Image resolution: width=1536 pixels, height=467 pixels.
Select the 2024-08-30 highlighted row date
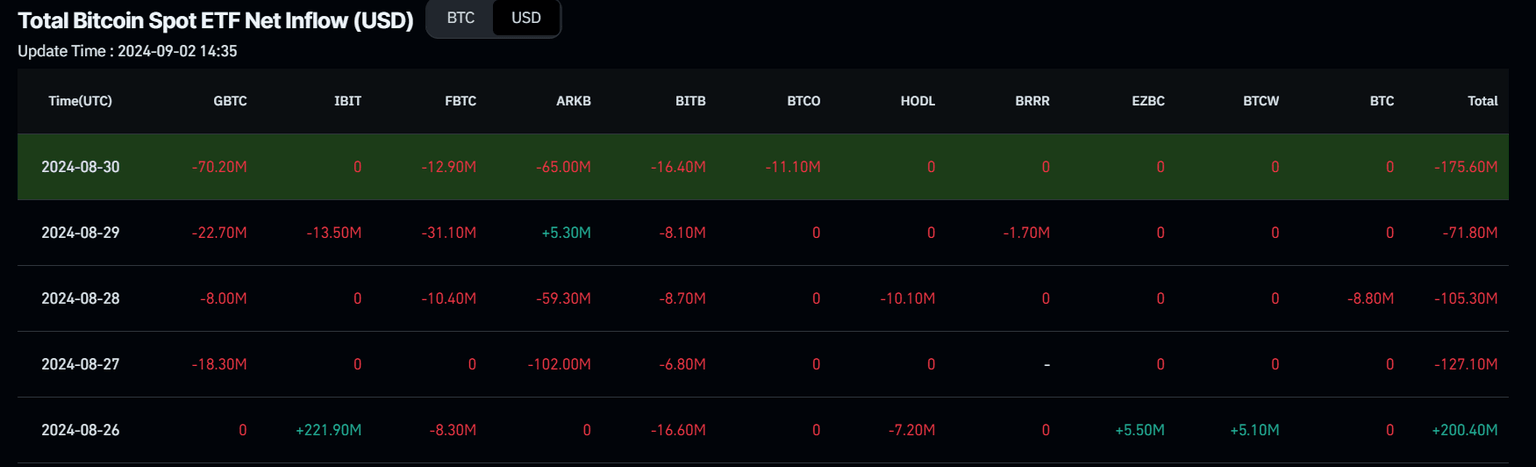point(80,167)
